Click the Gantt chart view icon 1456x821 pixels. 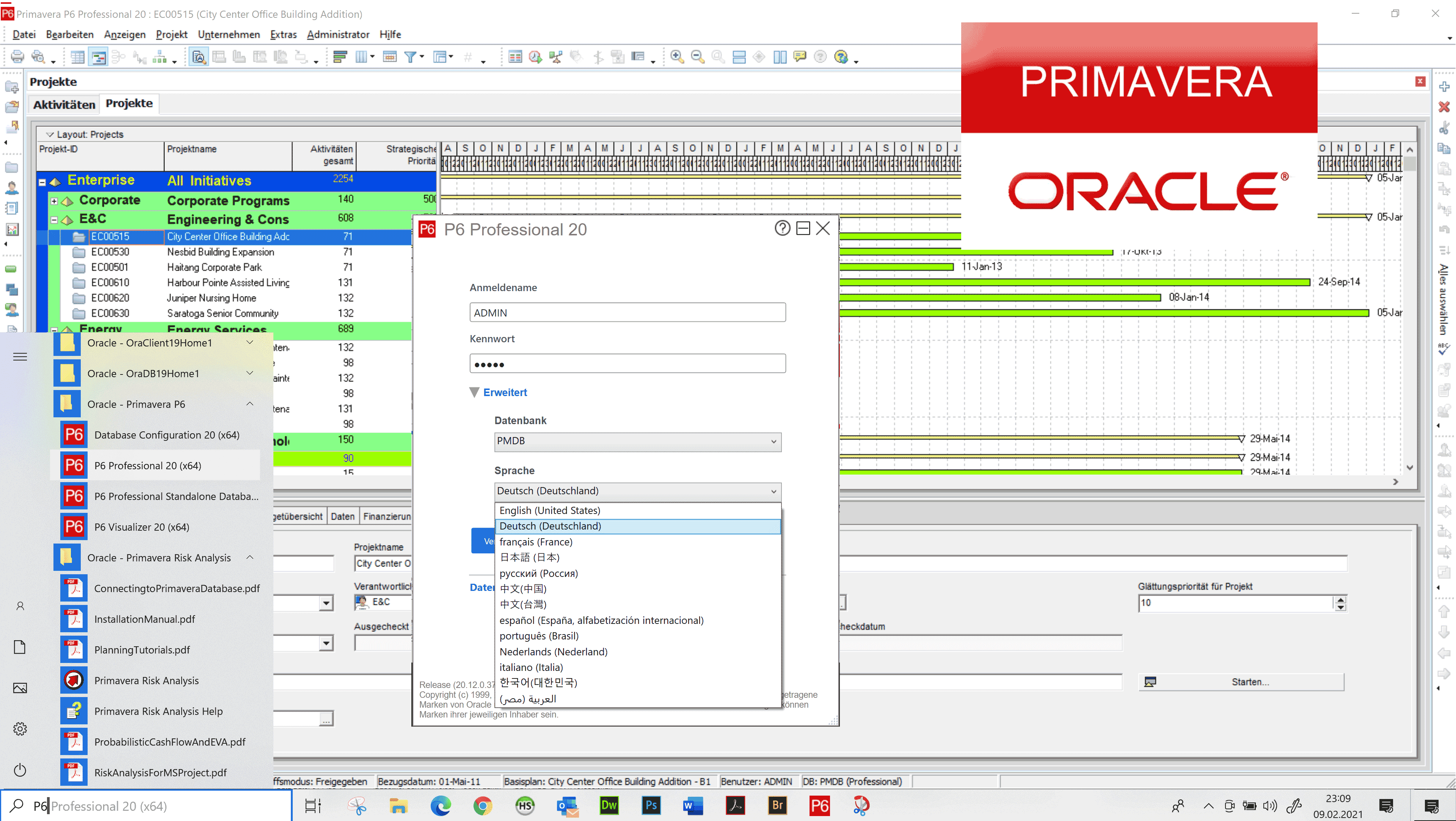[98, 57]
